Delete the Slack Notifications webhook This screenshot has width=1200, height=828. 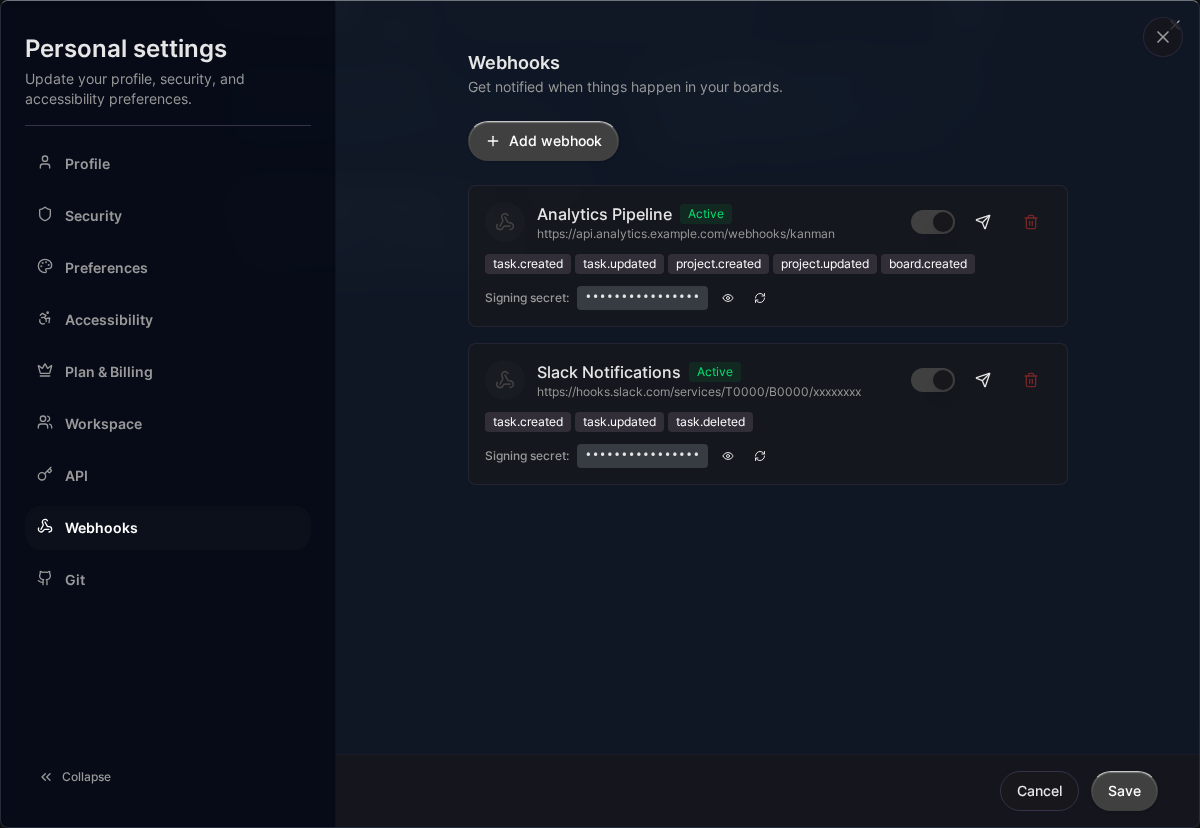1031,380
